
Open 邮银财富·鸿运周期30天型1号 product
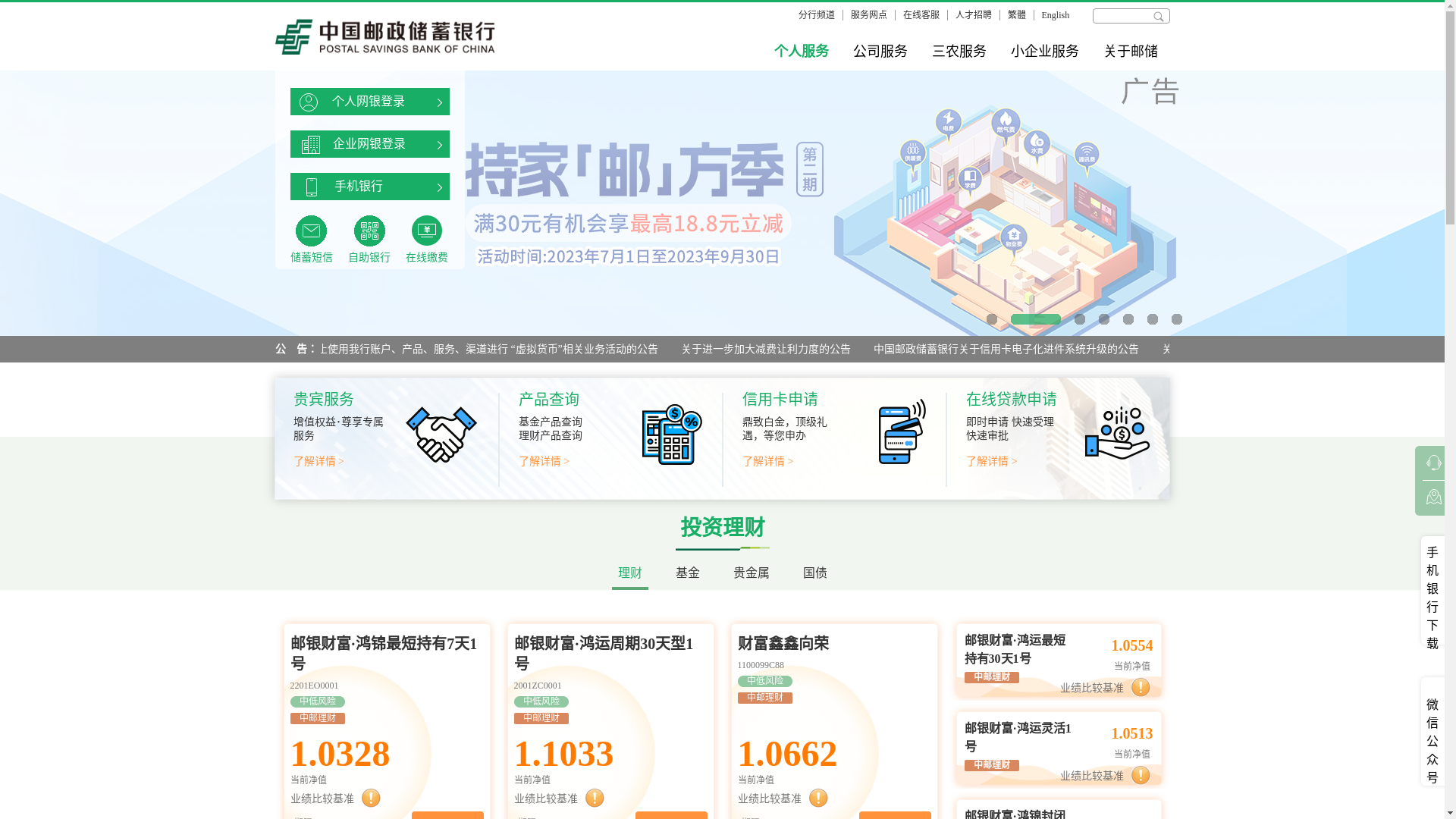click(x=604, y=653)
